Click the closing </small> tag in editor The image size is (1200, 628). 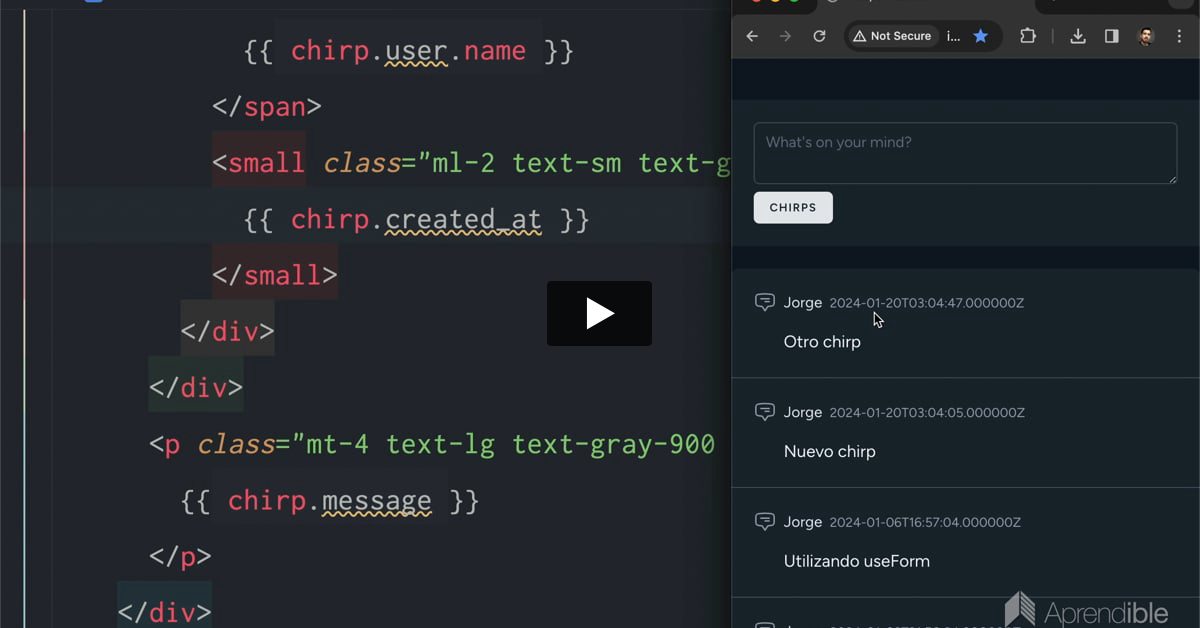(275, 275)
